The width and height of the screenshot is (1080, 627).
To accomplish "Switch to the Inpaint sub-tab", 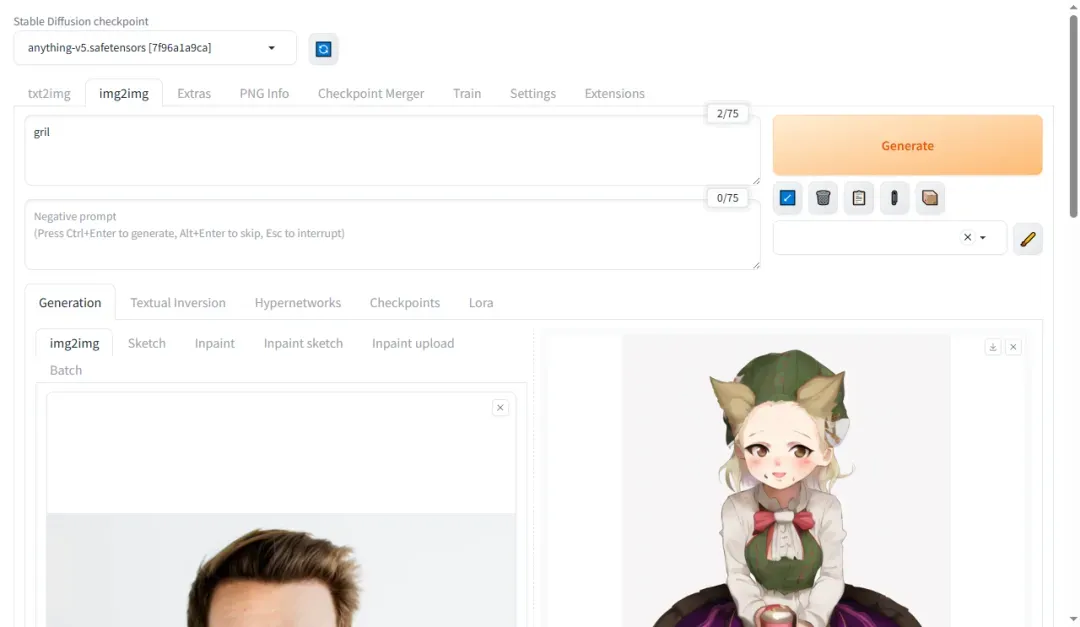I will (215, 343).
